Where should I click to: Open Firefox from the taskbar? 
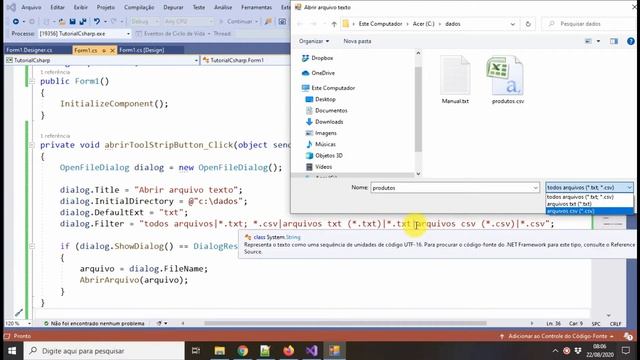click(288, 350)
